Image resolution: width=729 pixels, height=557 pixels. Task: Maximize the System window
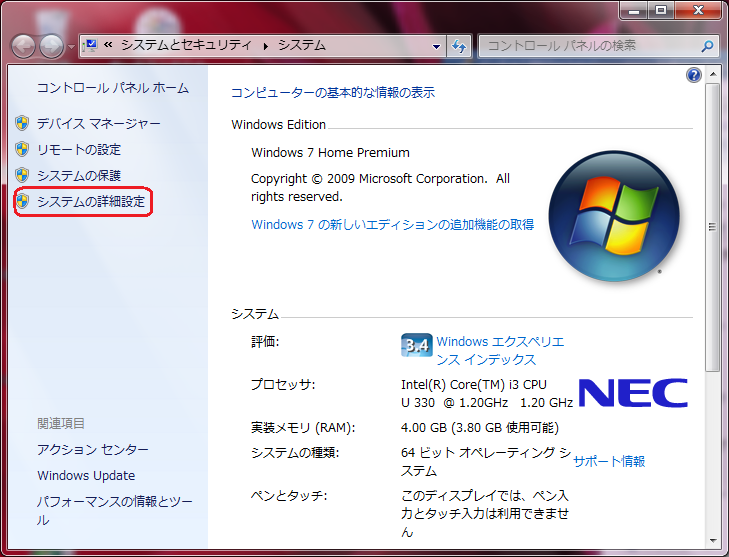(x=661, y=10)
